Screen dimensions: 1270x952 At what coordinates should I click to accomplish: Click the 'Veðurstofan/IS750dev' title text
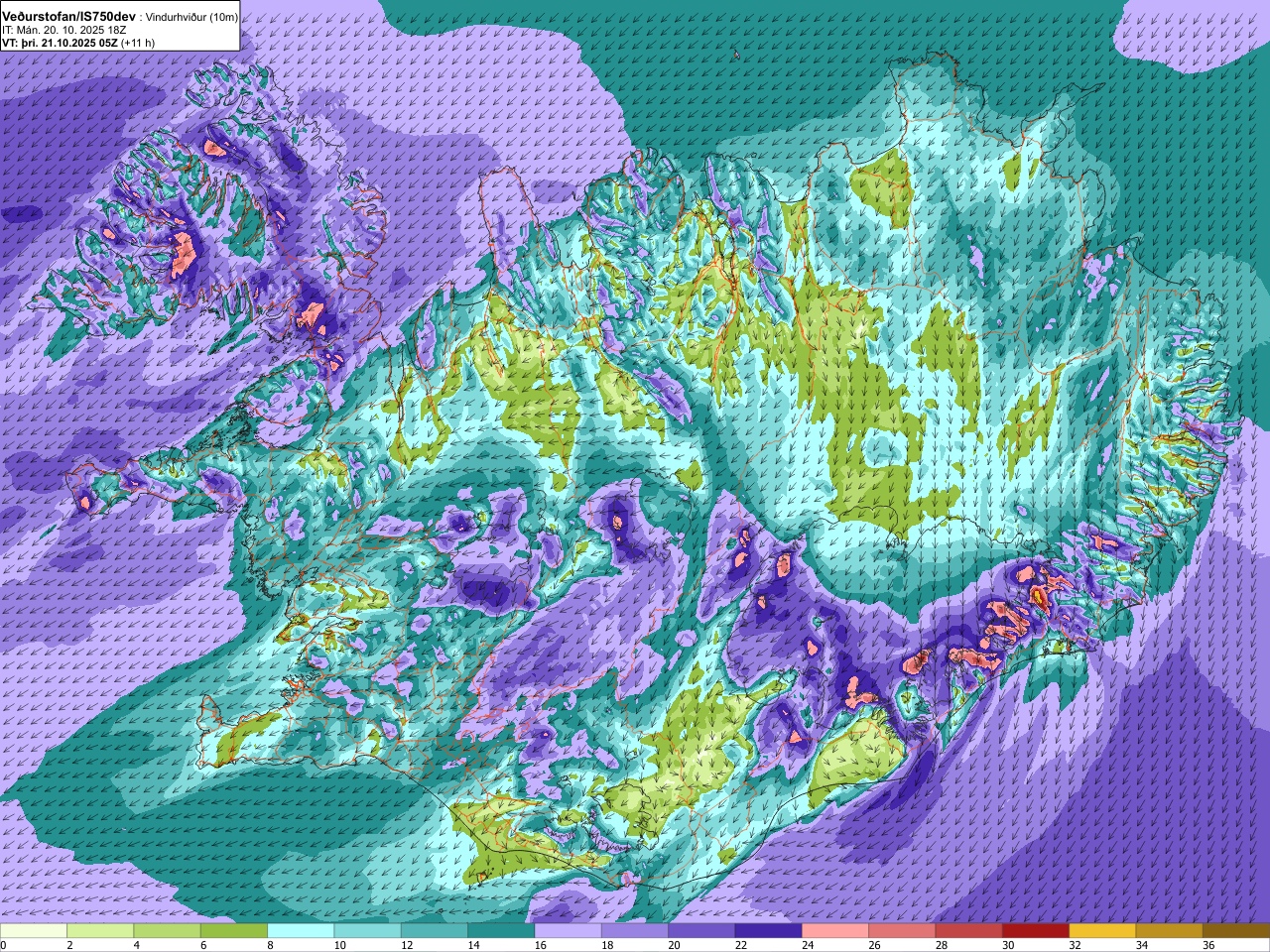click(x=68, y=17)
